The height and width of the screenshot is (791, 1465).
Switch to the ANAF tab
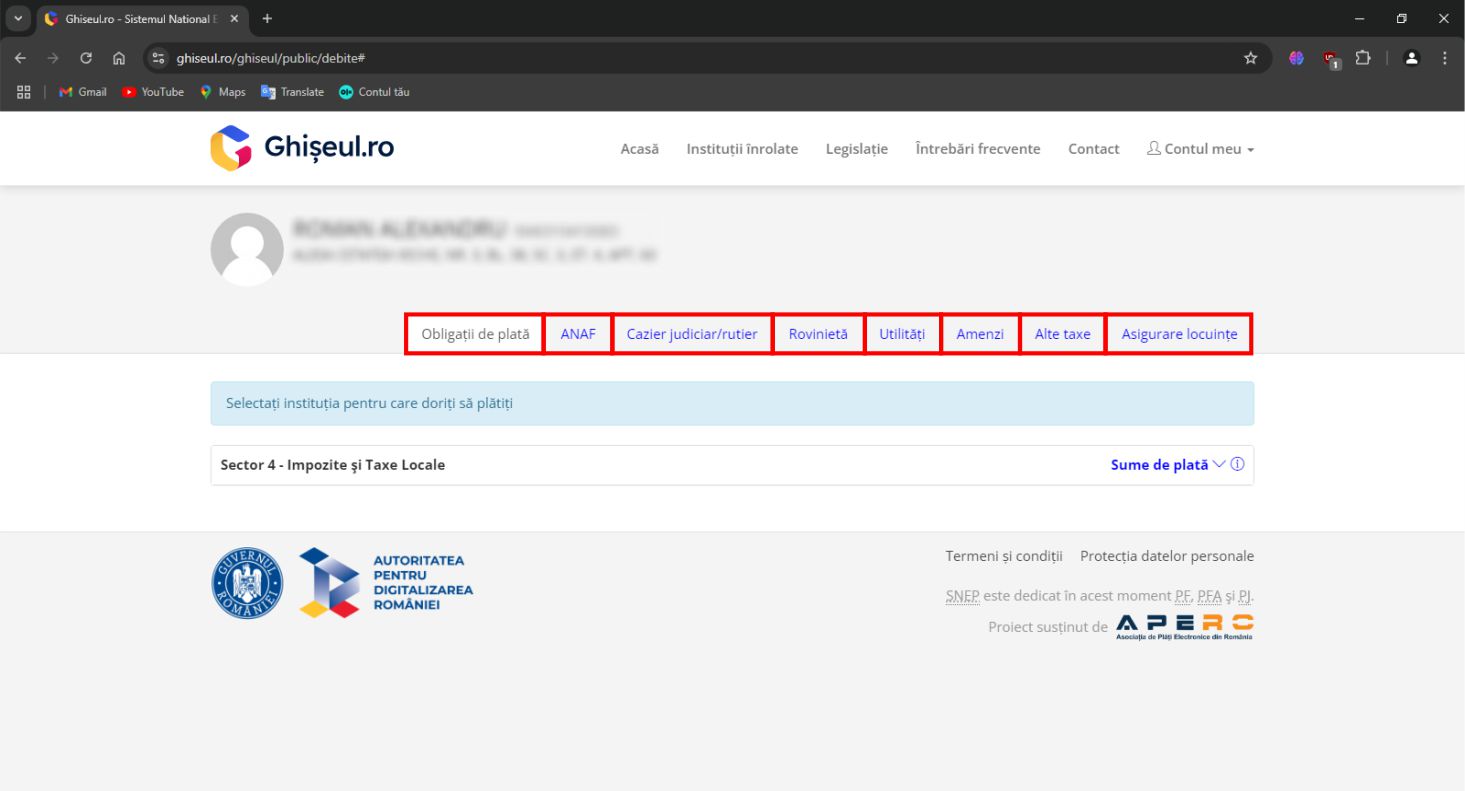point(578,334)
